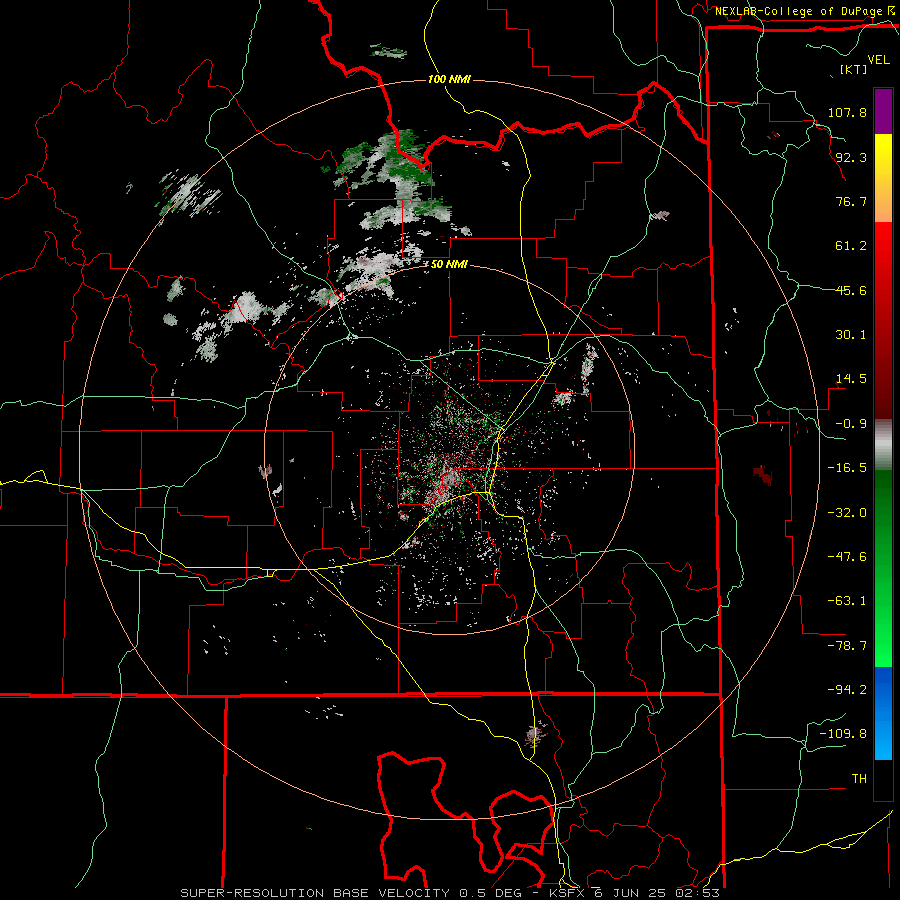Click the 14.5 legend value

click(851, 379)
